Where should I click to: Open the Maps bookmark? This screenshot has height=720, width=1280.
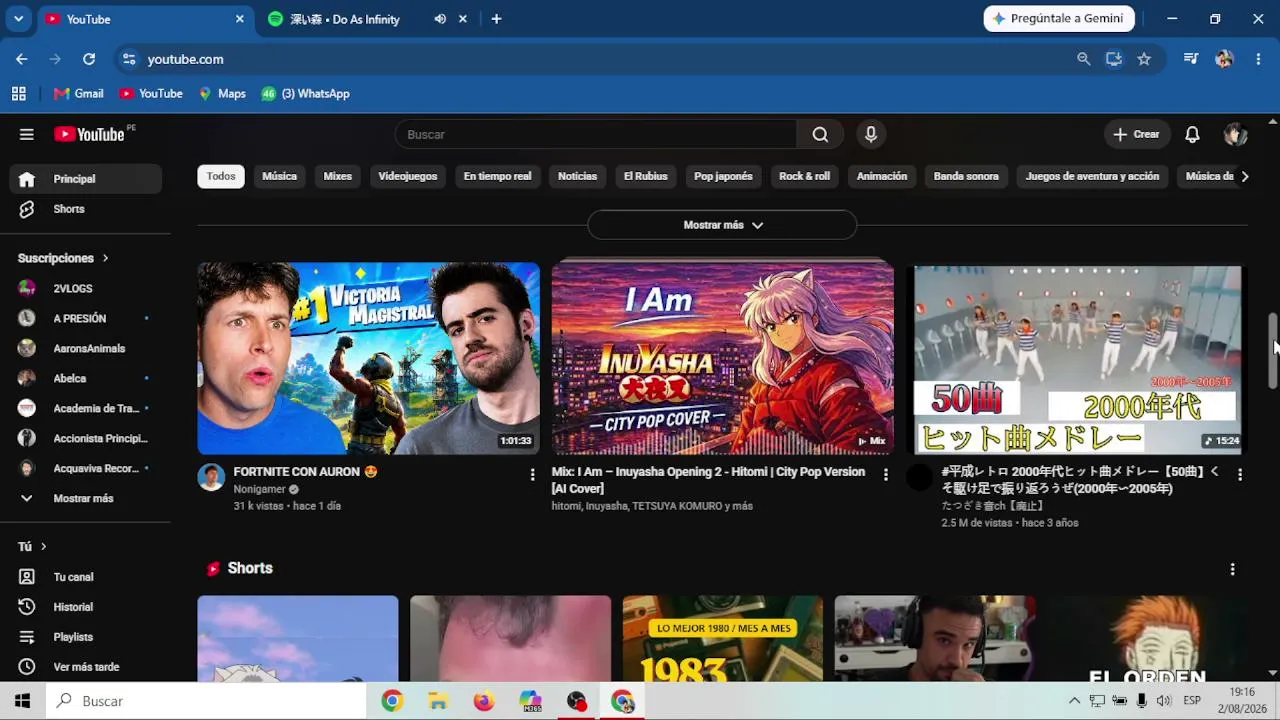coord(222,94)
